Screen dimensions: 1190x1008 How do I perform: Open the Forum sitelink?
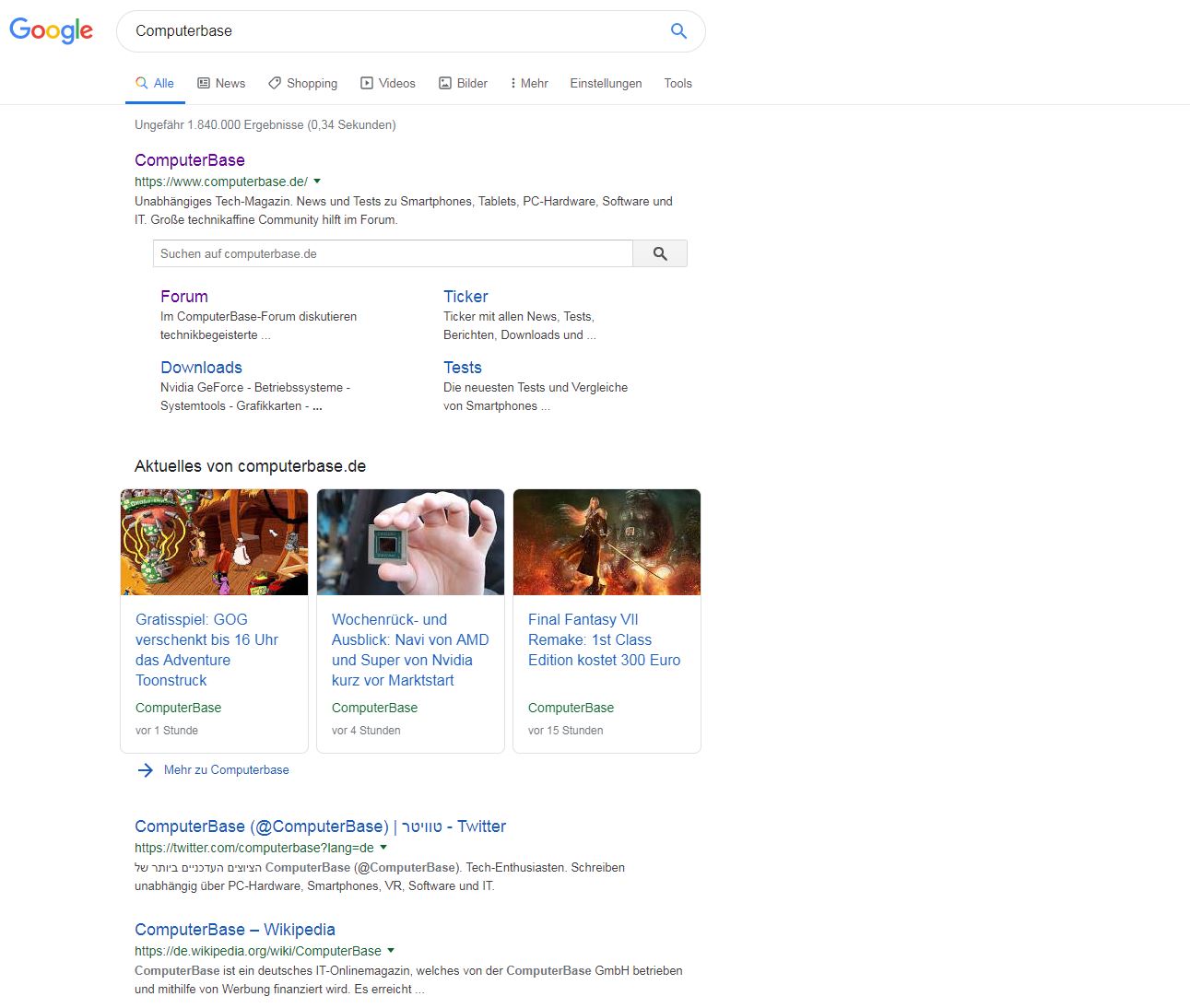(x=184, y=297)
